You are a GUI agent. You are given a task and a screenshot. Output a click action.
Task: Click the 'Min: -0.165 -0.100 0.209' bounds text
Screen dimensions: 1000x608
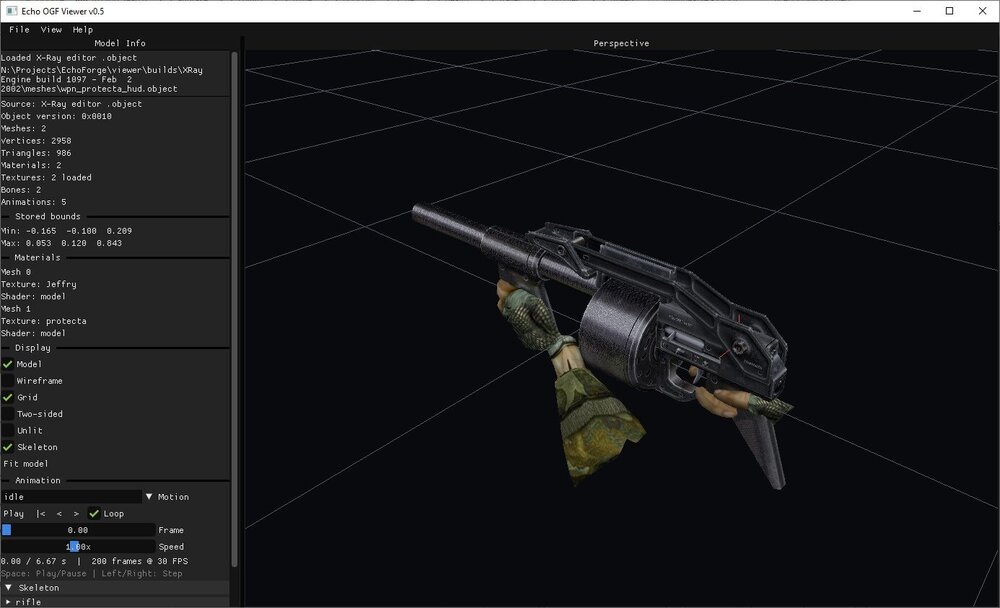coord(66,232)
